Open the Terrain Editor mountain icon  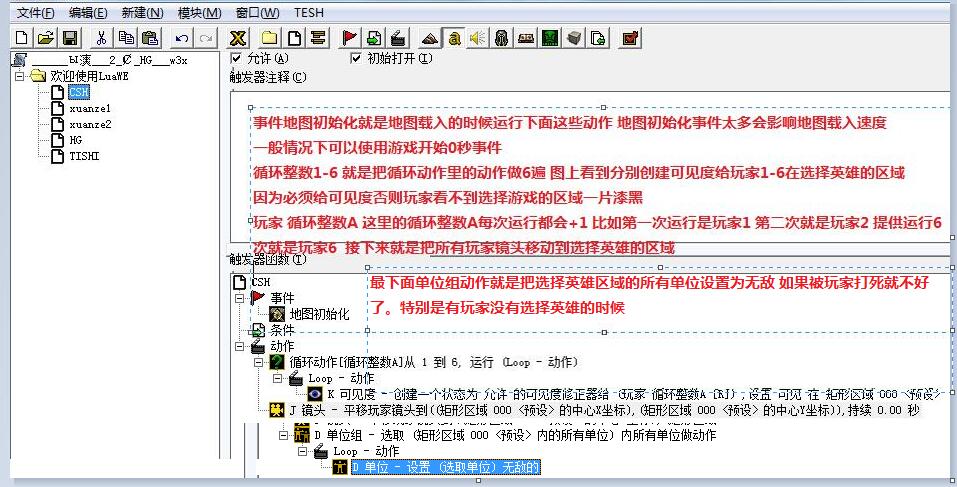click(x=429, y=38)
